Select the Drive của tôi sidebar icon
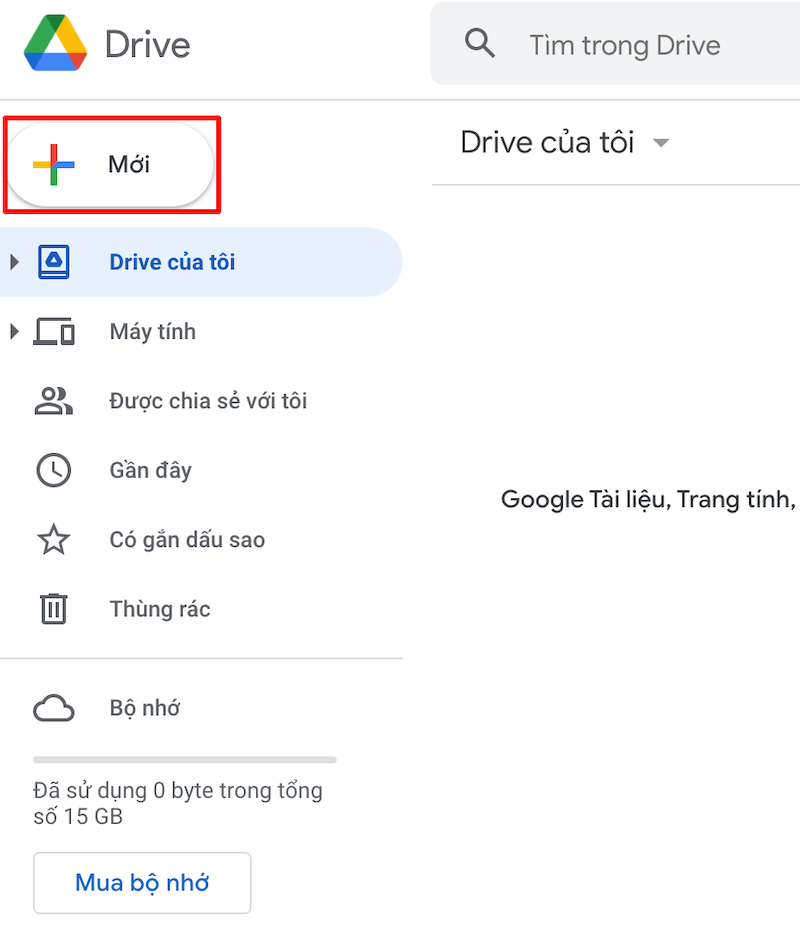Viewport: 800px width, 942px height. click(x=52, y=262)
